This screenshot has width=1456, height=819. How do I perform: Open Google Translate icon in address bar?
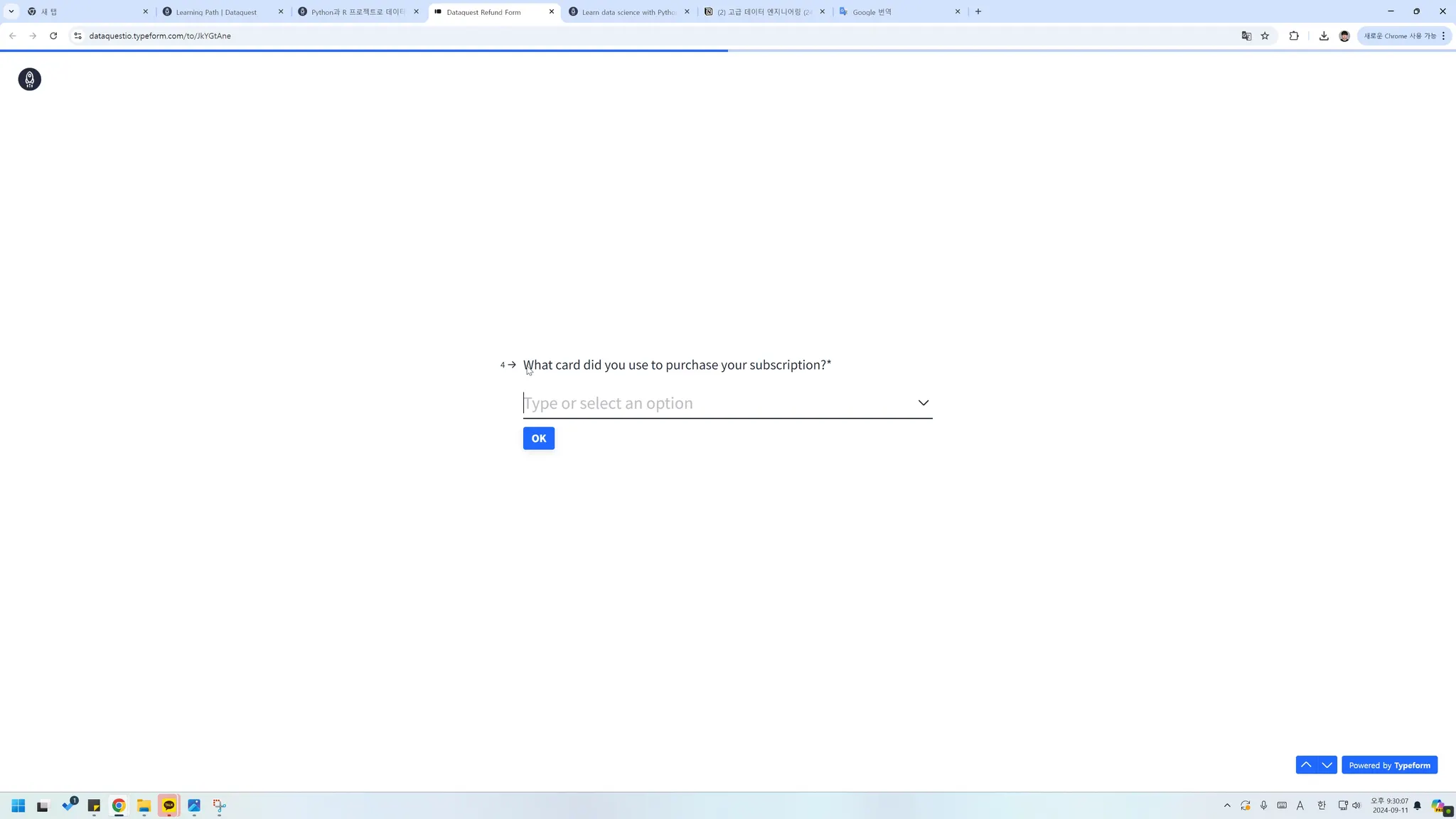click(1246, 36)
